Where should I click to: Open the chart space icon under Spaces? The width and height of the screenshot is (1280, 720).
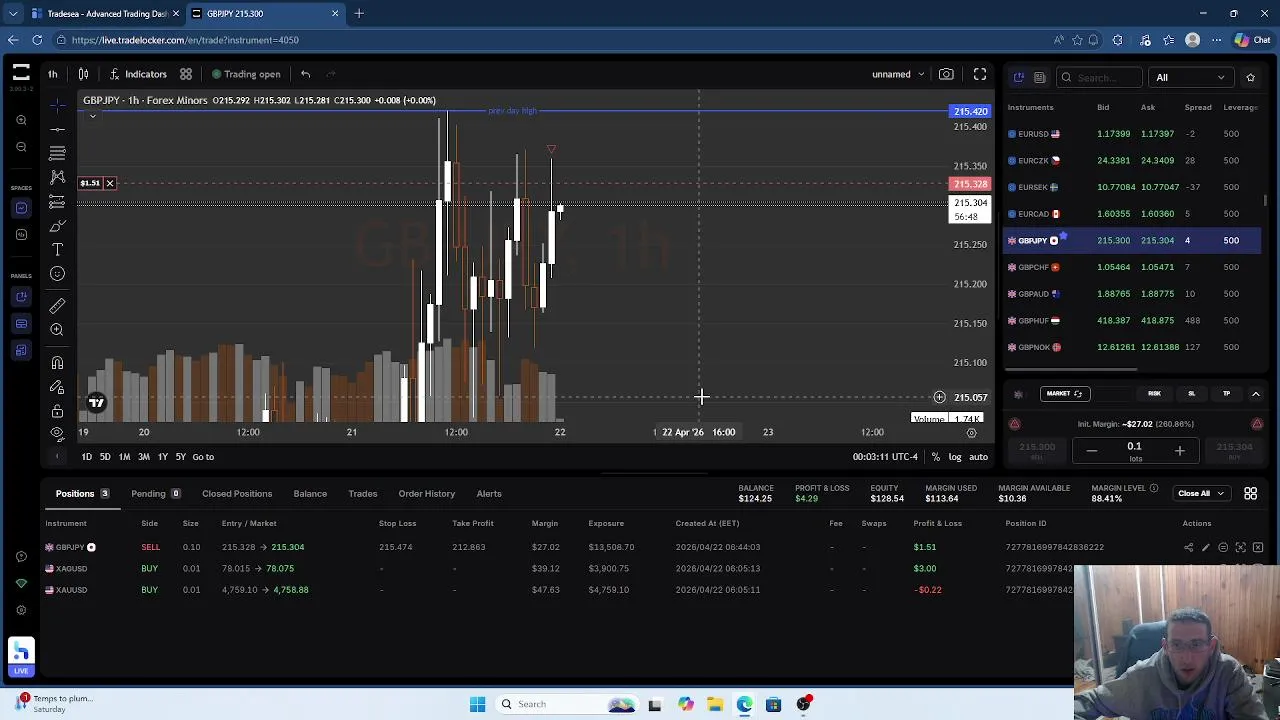pos(21,208)
